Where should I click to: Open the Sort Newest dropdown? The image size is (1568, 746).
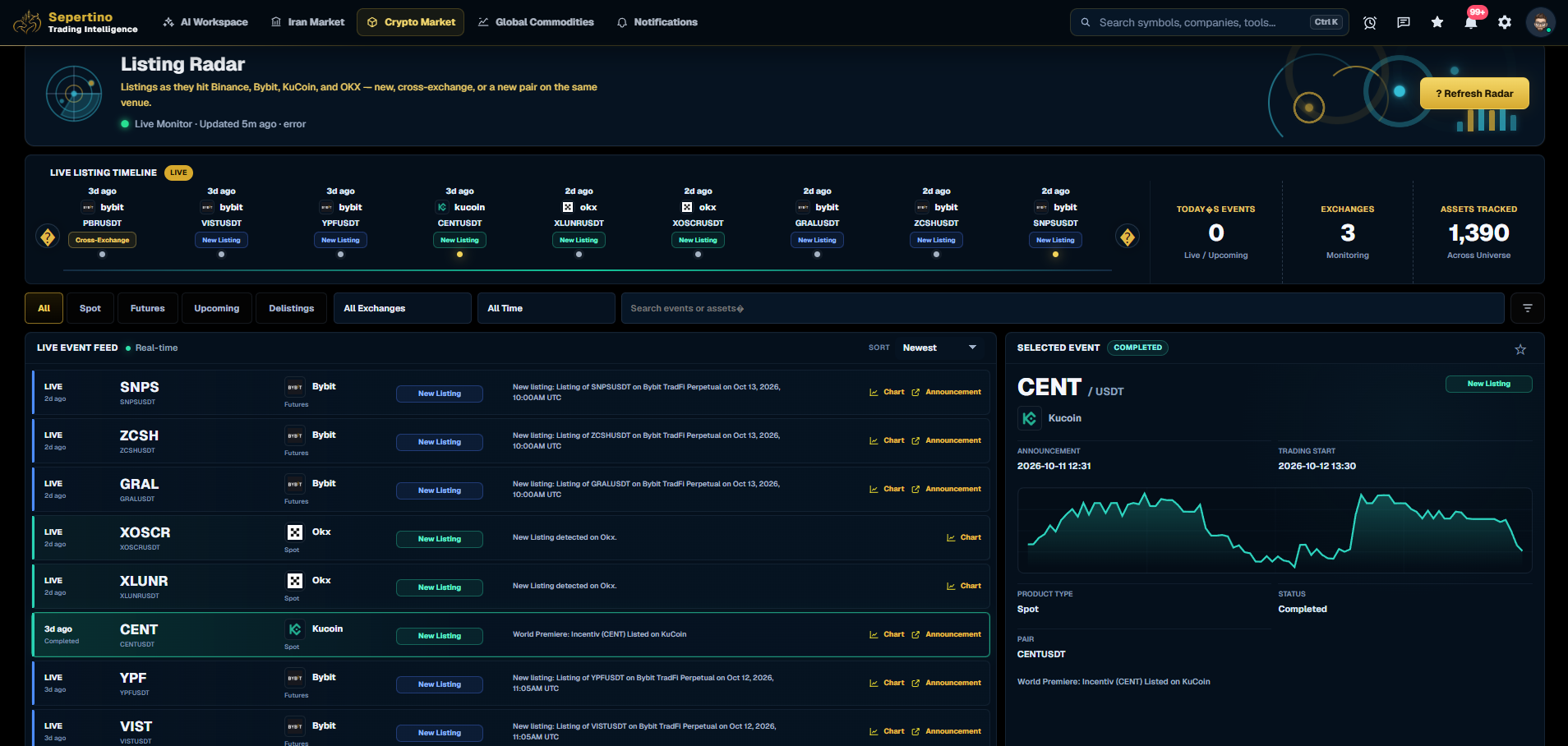pos(940,348)
